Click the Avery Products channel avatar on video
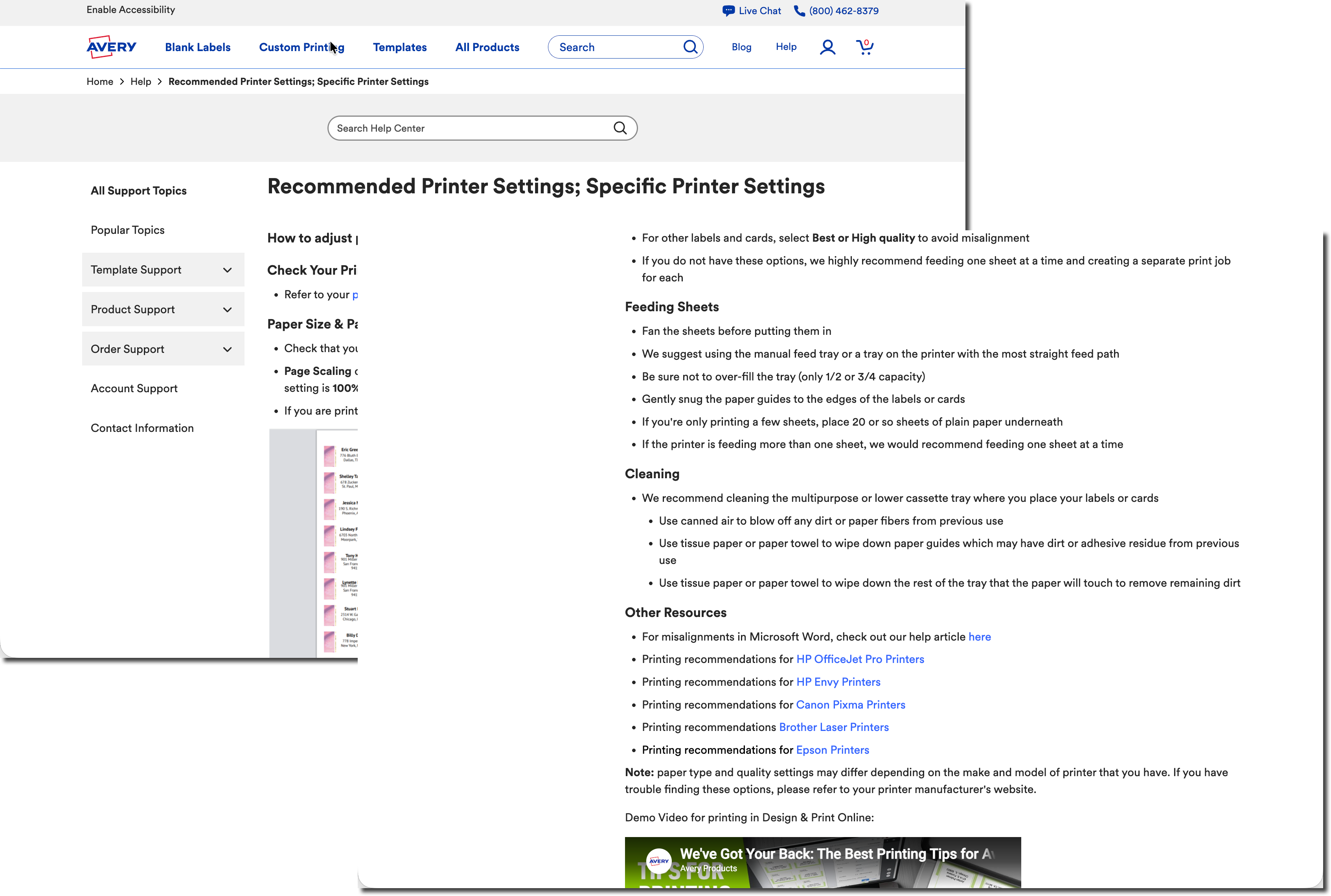This screenshot has width=1331, height=896. tap(658, 861)
